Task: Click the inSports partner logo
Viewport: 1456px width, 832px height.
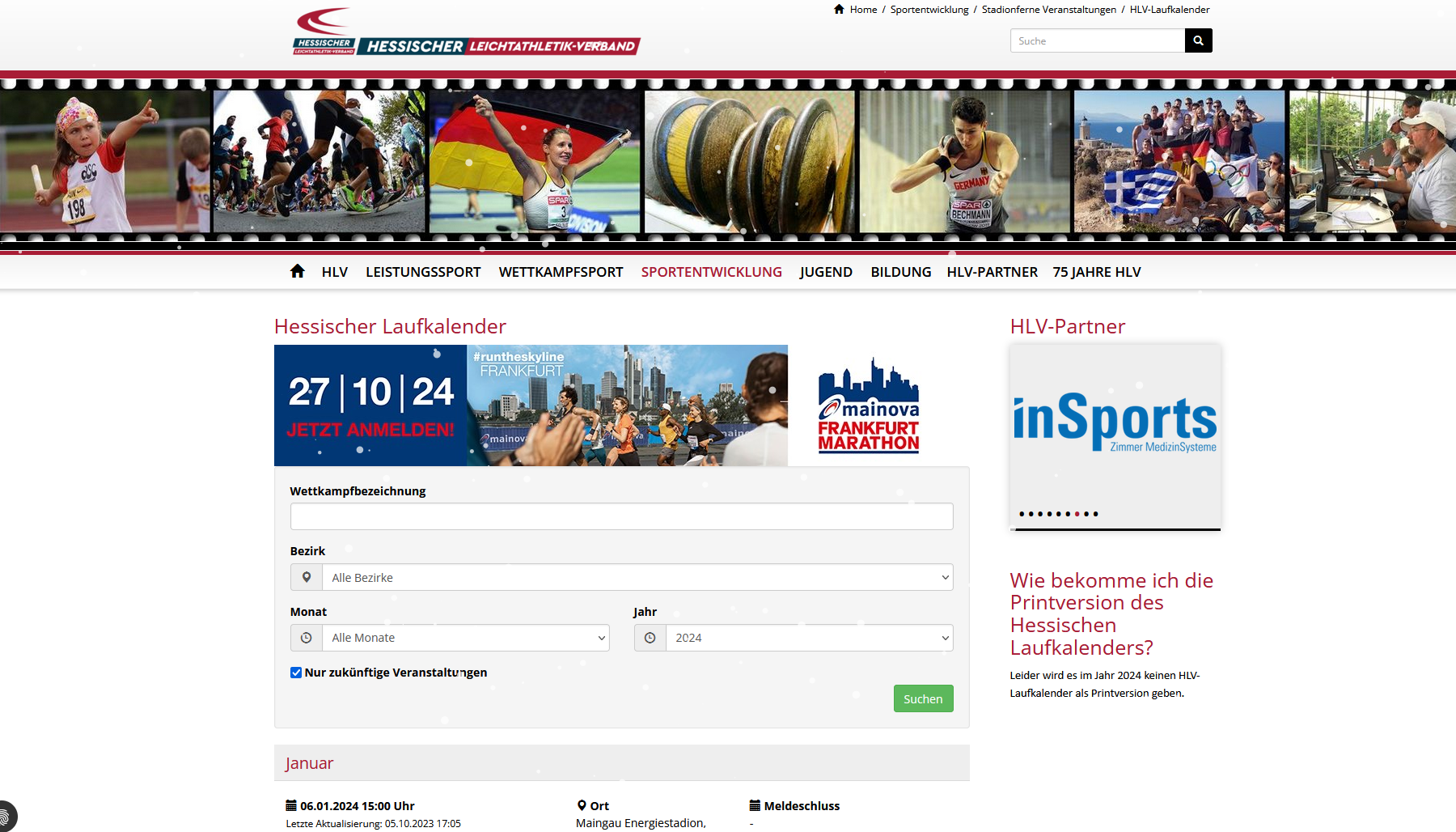Action: coord(1115,422)
